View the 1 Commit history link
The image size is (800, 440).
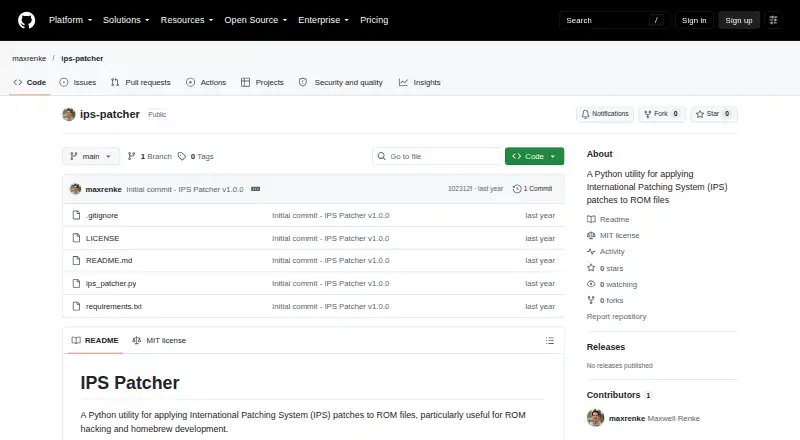[x=532, y=189]
